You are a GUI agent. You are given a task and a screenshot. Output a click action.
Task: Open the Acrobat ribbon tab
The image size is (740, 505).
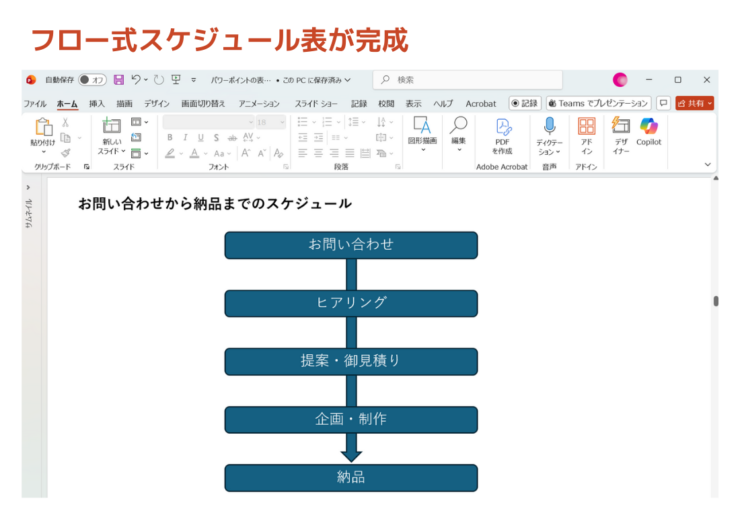tap(480, 103)
